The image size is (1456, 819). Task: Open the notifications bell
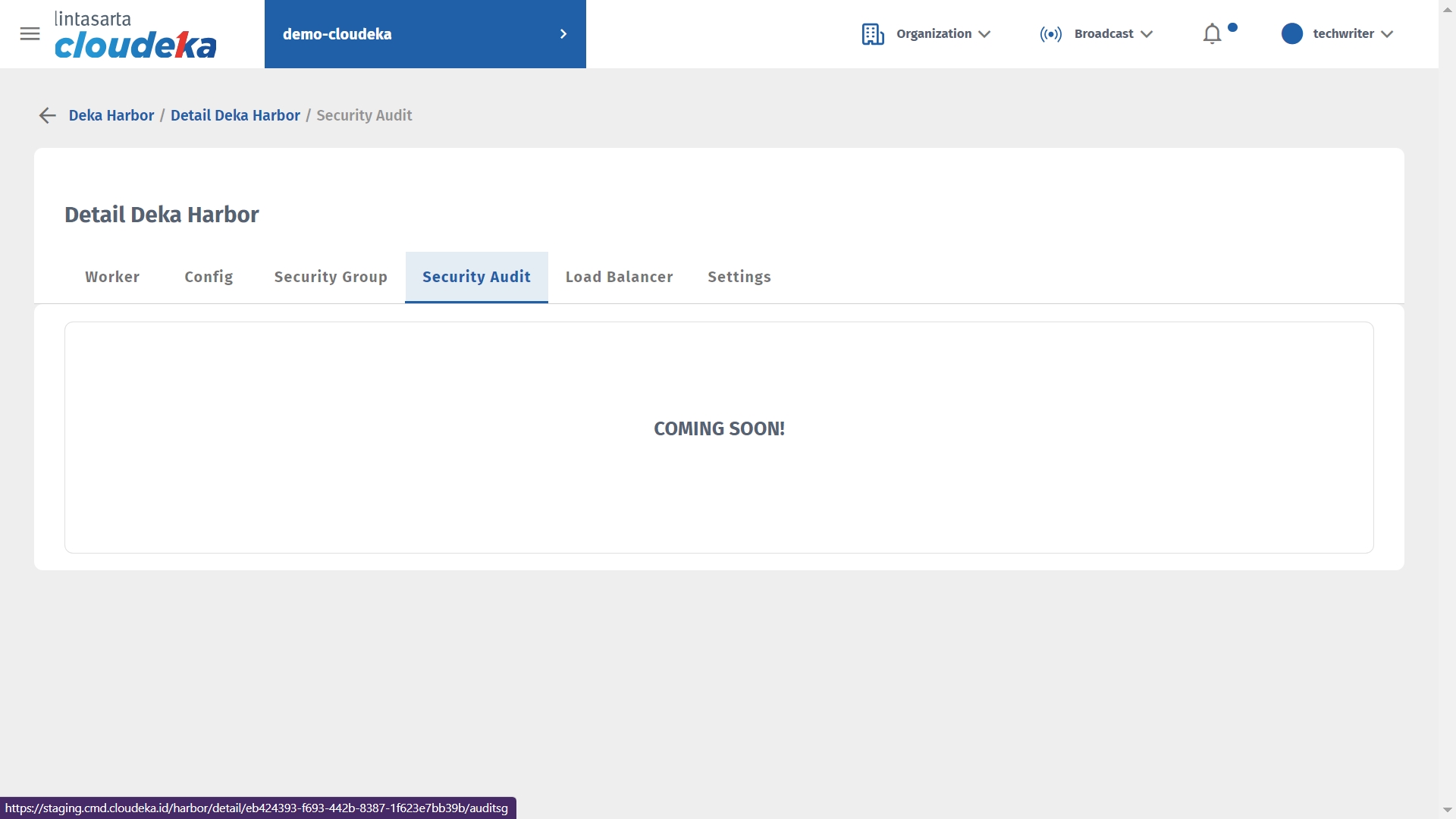[x=1212, y=34]
